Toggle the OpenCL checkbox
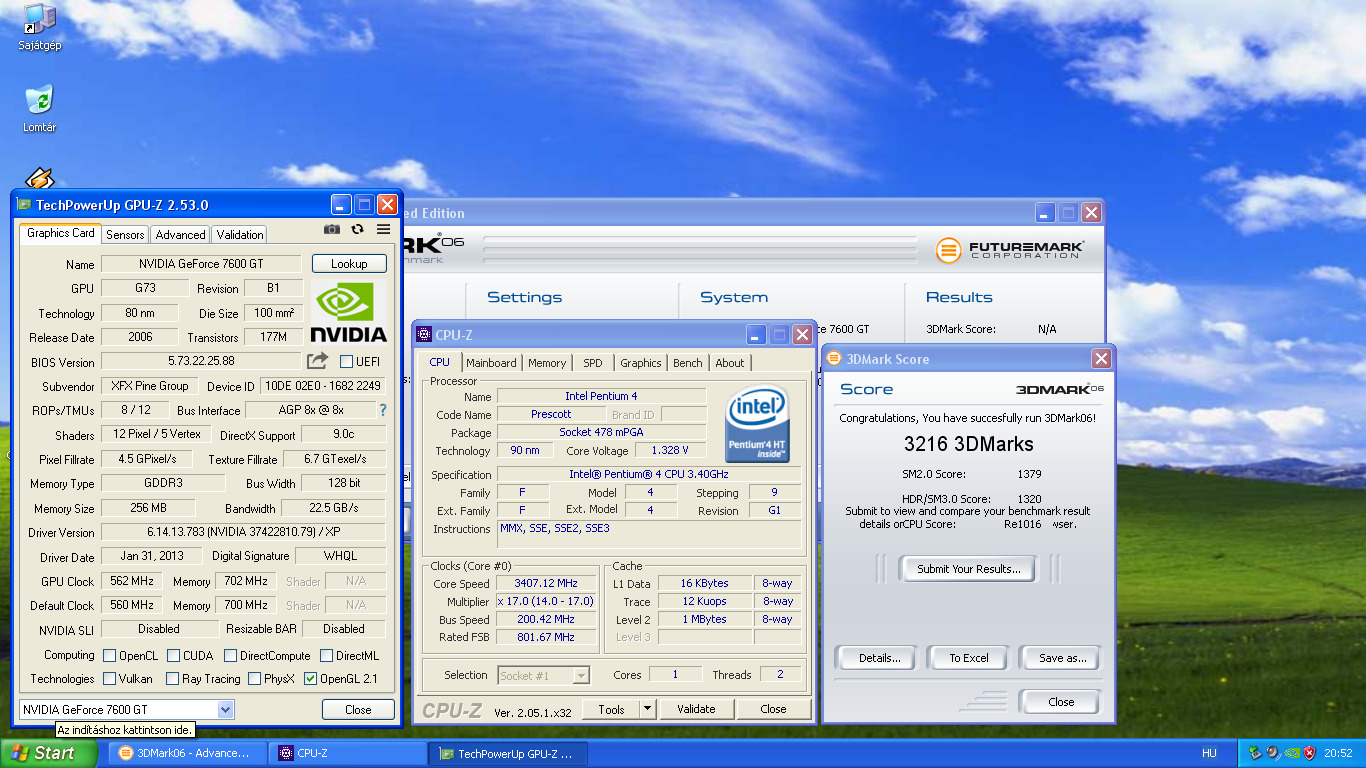The width and height of the screenshot is (1366, 768). [x=109, y=656]
